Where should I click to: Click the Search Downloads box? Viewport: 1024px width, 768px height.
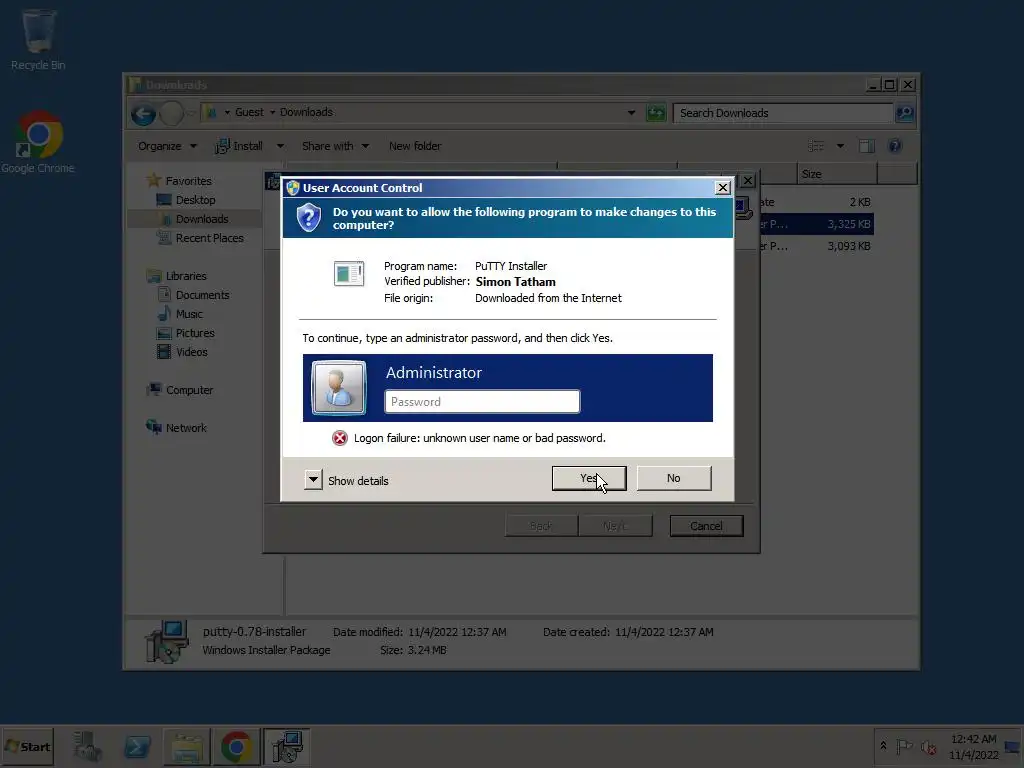point(782,113)
